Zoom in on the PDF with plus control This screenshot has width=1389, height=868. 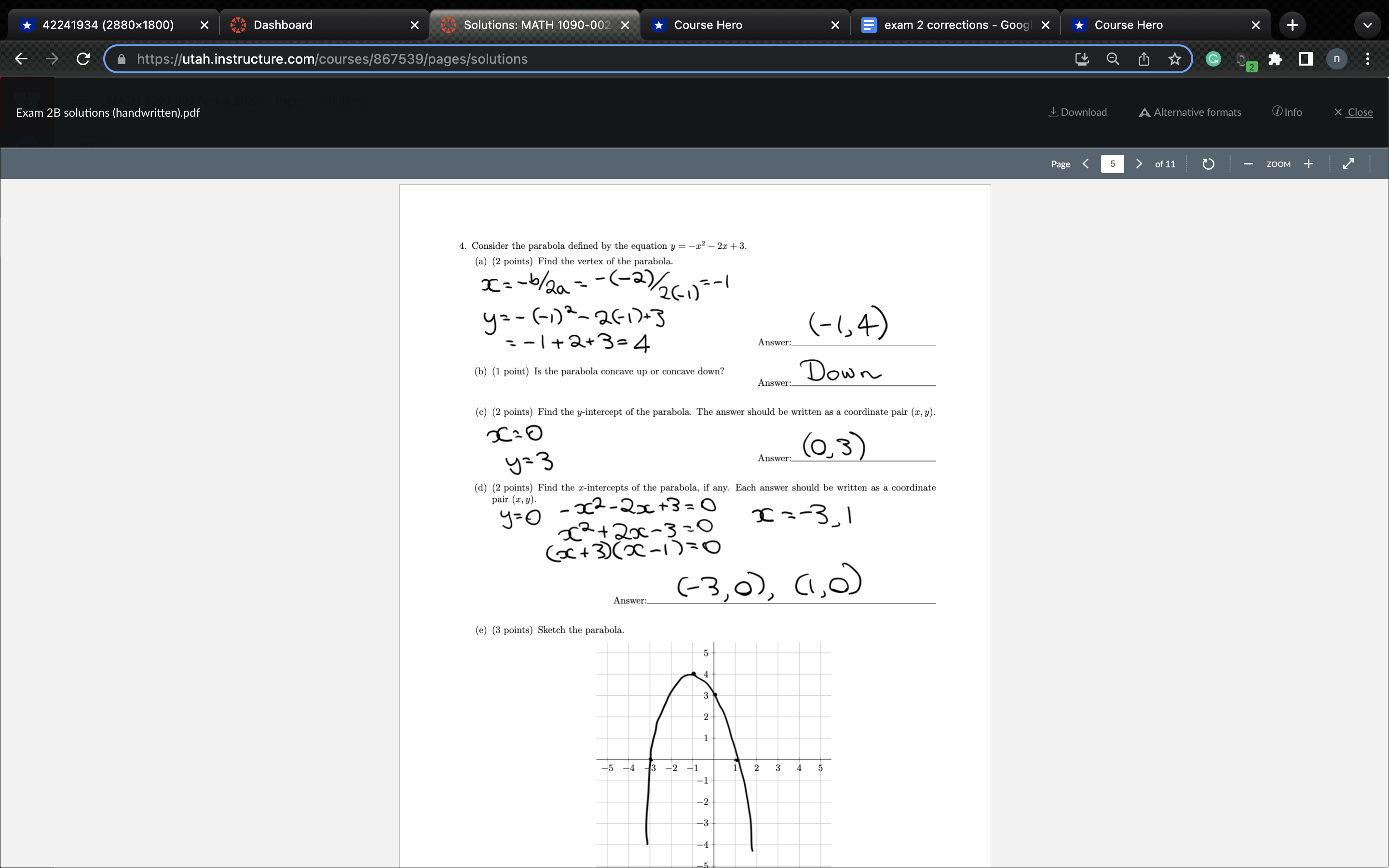coord(1309,163)
